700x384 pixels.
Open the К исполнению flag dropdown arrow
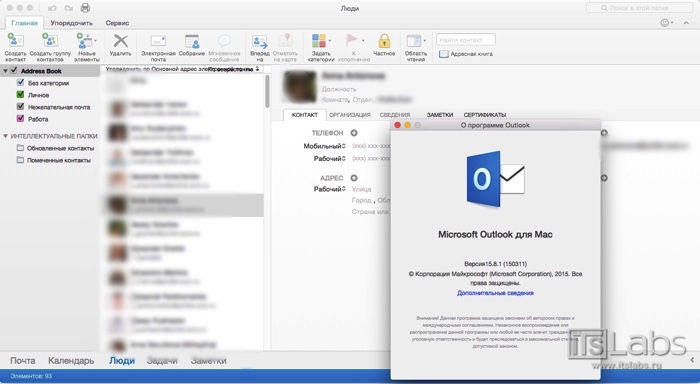pos(363,41)
